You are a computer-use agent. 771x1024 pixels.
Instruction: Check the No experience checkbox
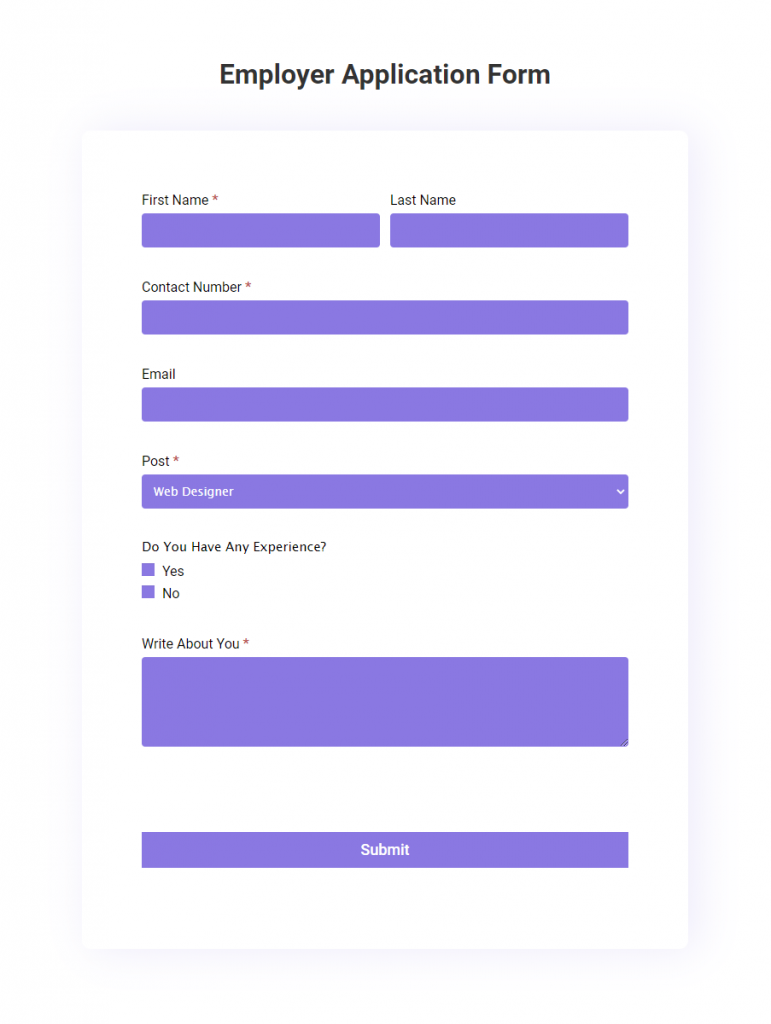tap(147, 591)
